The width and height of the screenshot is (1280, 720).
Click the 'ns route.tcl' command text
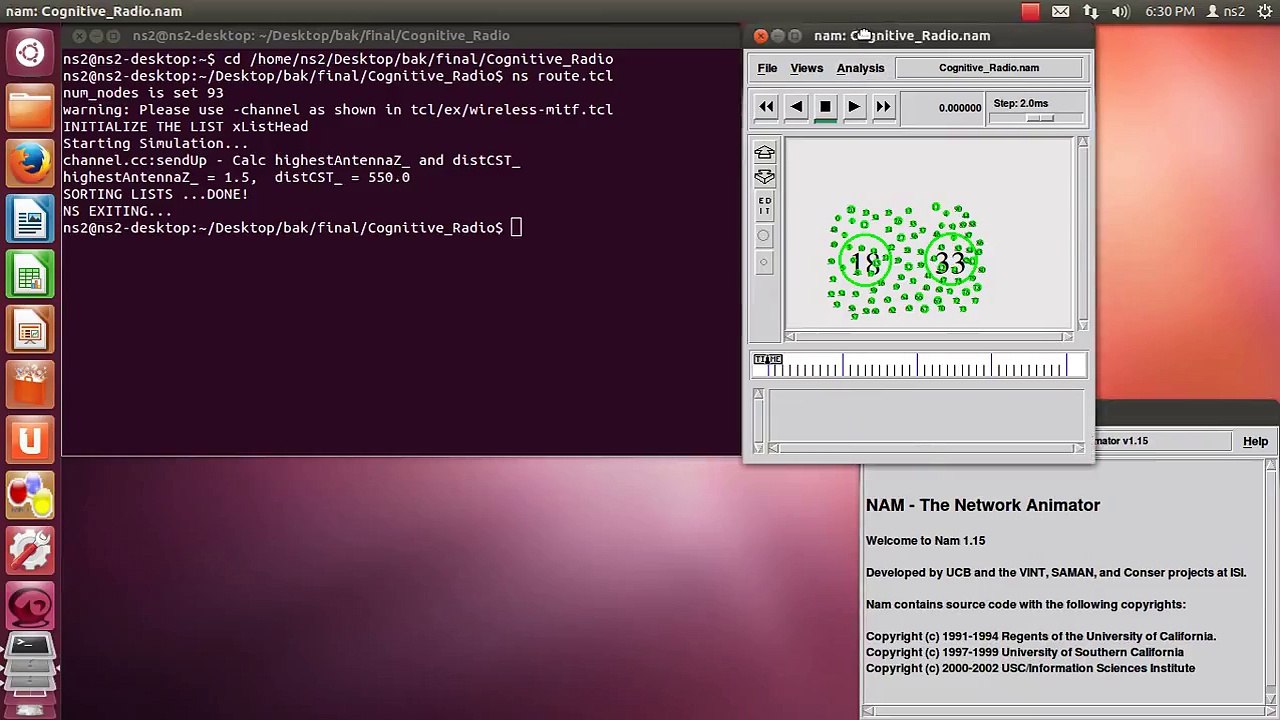(560, 76)
